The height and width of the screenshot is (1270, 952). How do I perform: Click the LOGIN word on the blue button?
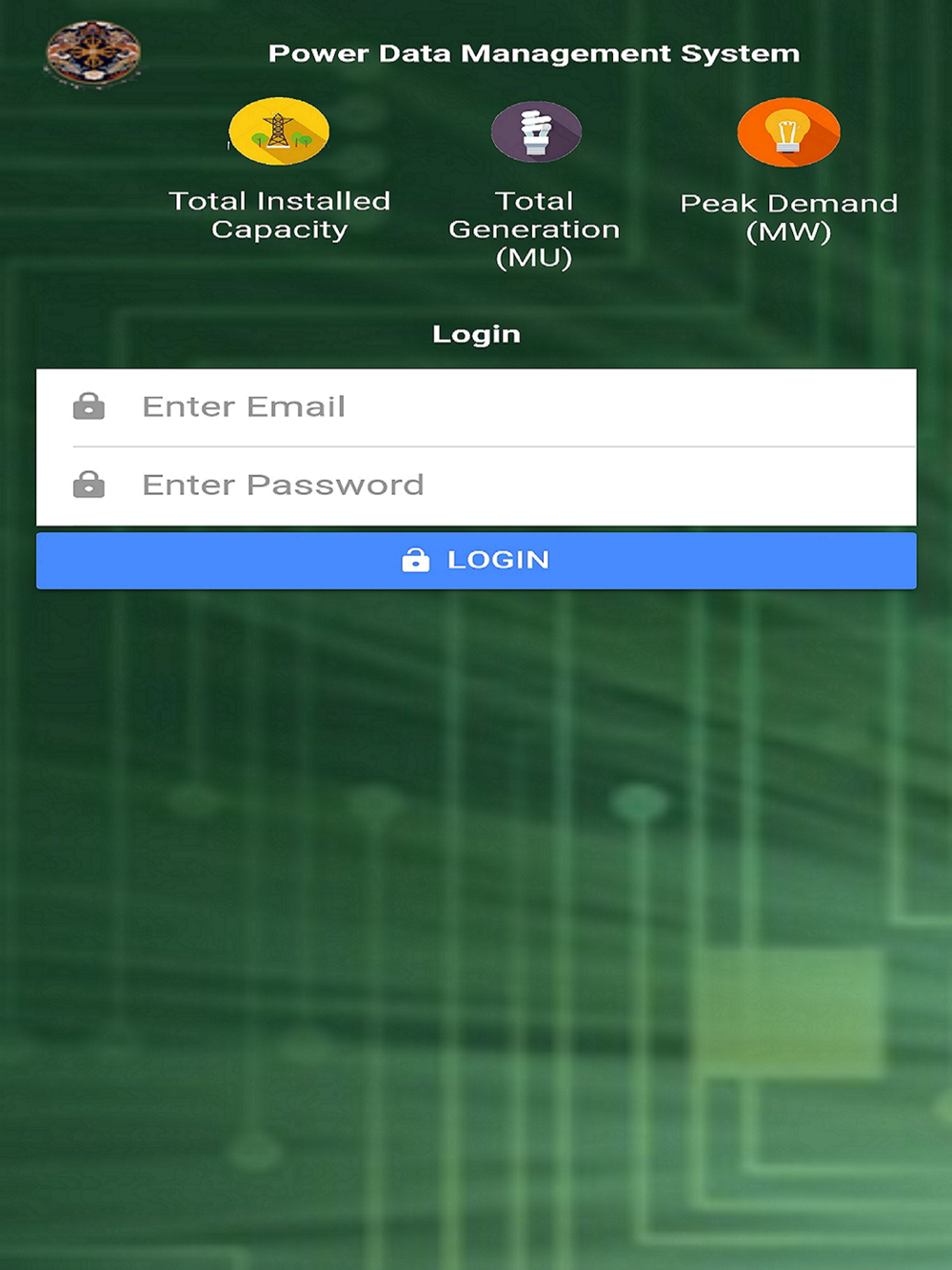point(499,560)
